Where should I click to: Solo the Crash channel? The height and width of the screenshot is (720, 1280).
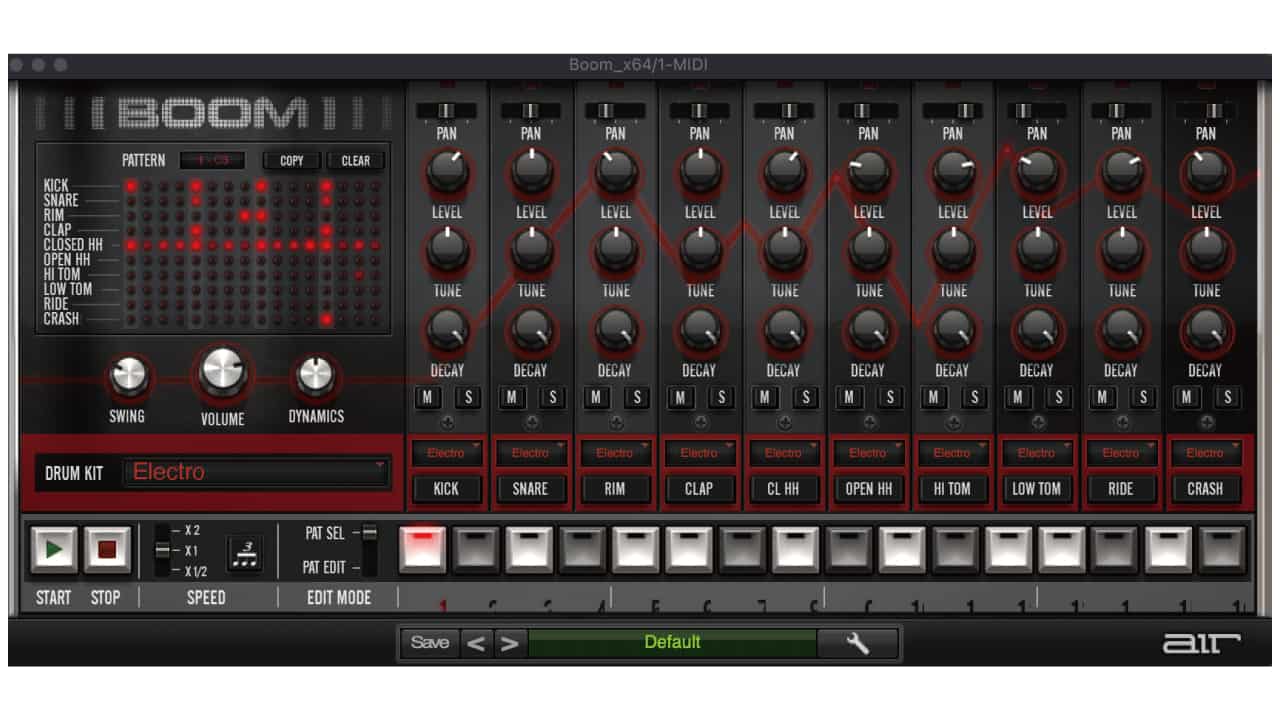1229,397
